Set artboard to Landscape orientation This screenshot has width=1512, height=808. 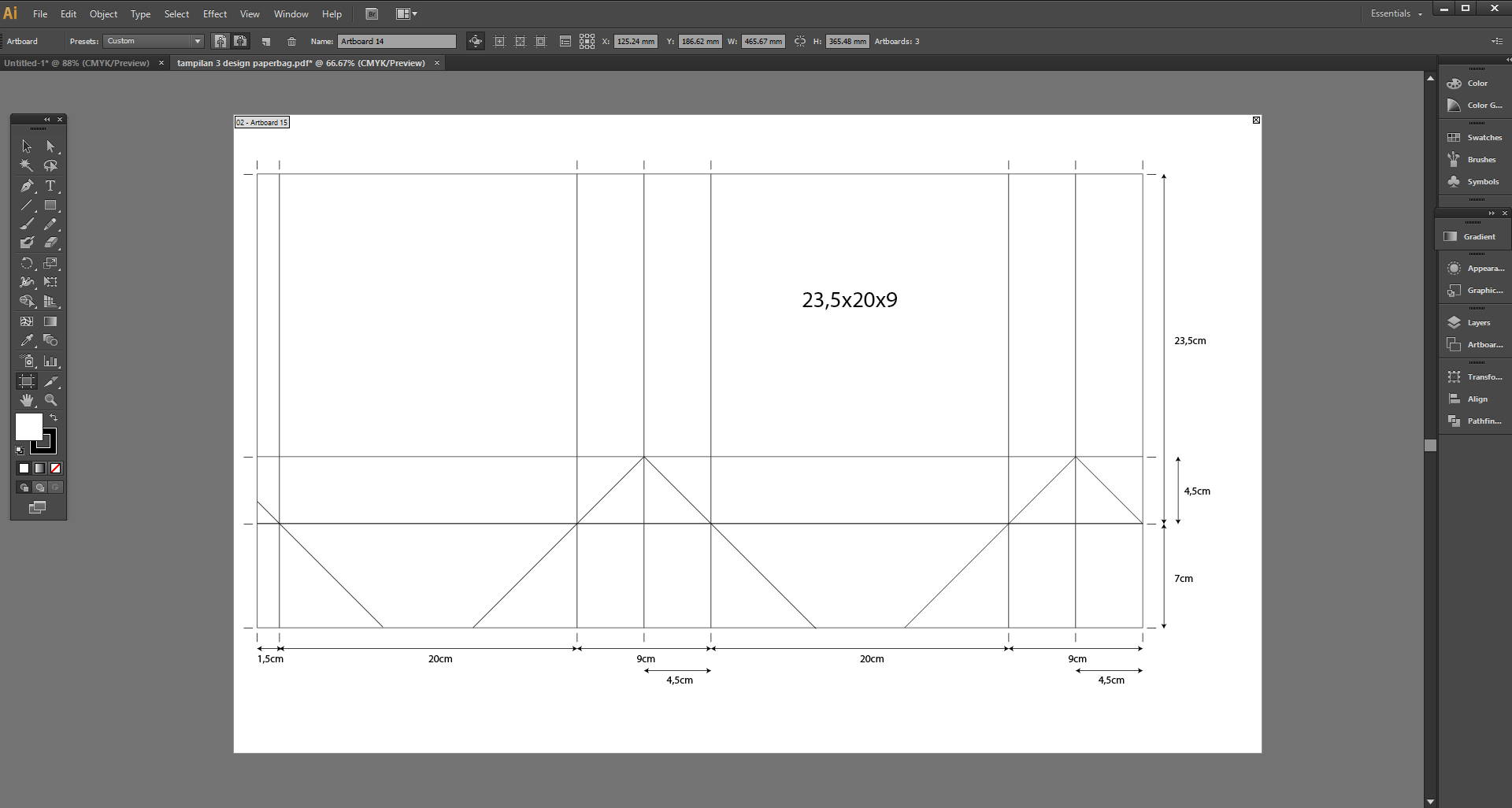click(x=240, y=41)
